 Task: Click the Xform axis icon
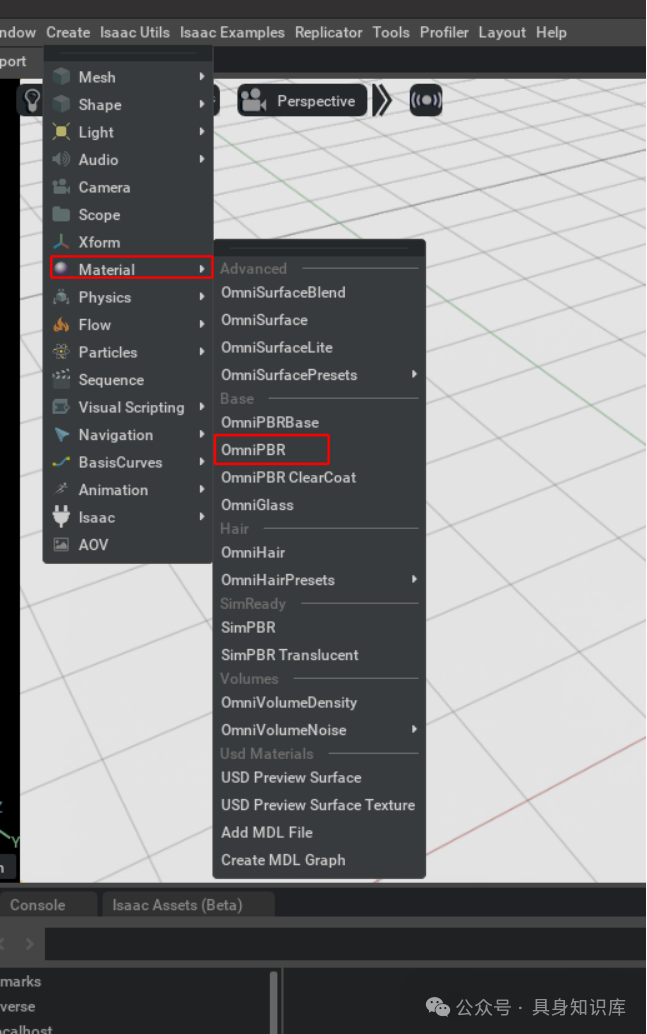62,242
